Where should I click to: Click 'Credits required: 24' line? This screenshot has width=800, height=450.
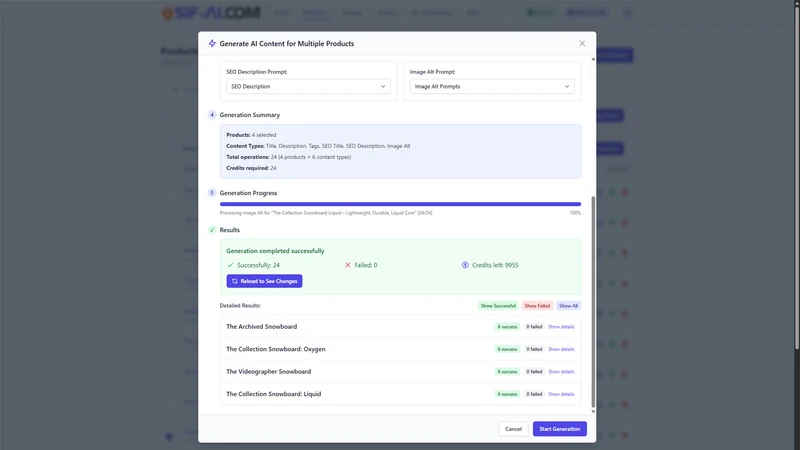point(252,168)
